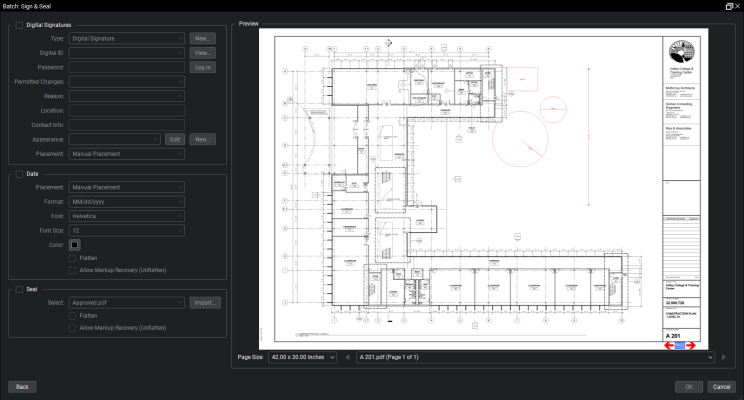Click the OK button
The image size is (744, 400).
(689, 387)
